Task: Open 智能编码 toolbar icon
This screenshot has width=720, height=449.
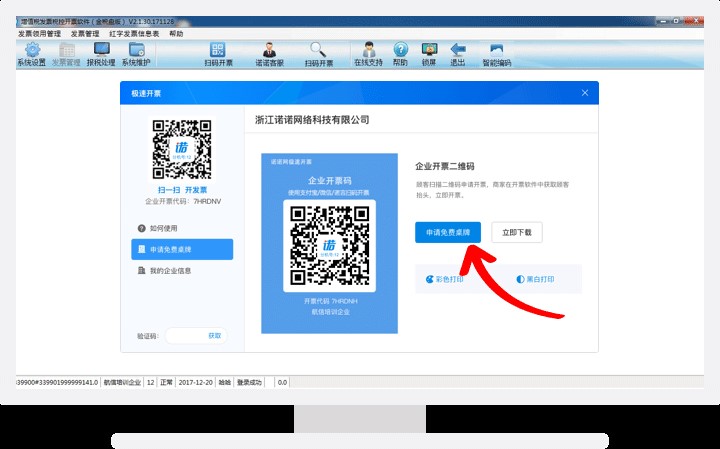Action: pyautogui.click(x=496, y=50)
